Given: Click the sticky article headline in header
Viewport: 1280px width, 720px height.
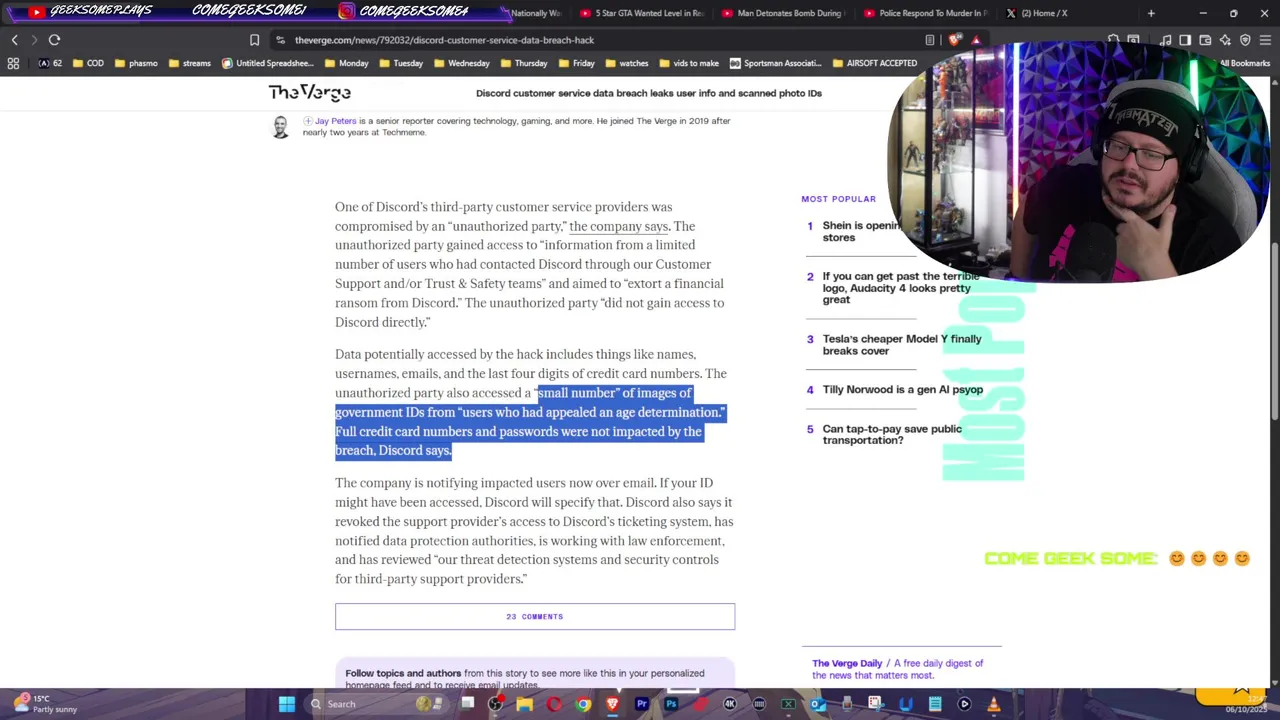Looking at the screenshot, I should tap(649, 93).
